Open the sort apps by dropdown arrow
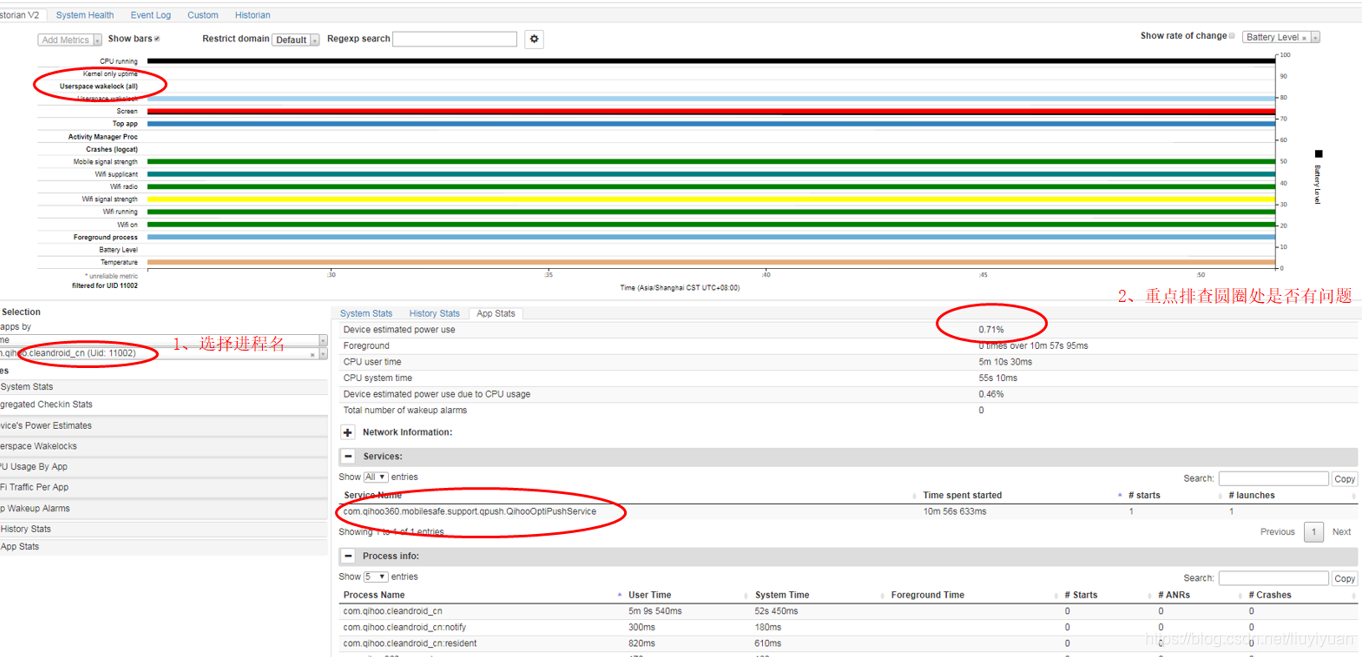The width and height of the screenshot is (1362, 657). pyautogui.click(x=322, y=341)
